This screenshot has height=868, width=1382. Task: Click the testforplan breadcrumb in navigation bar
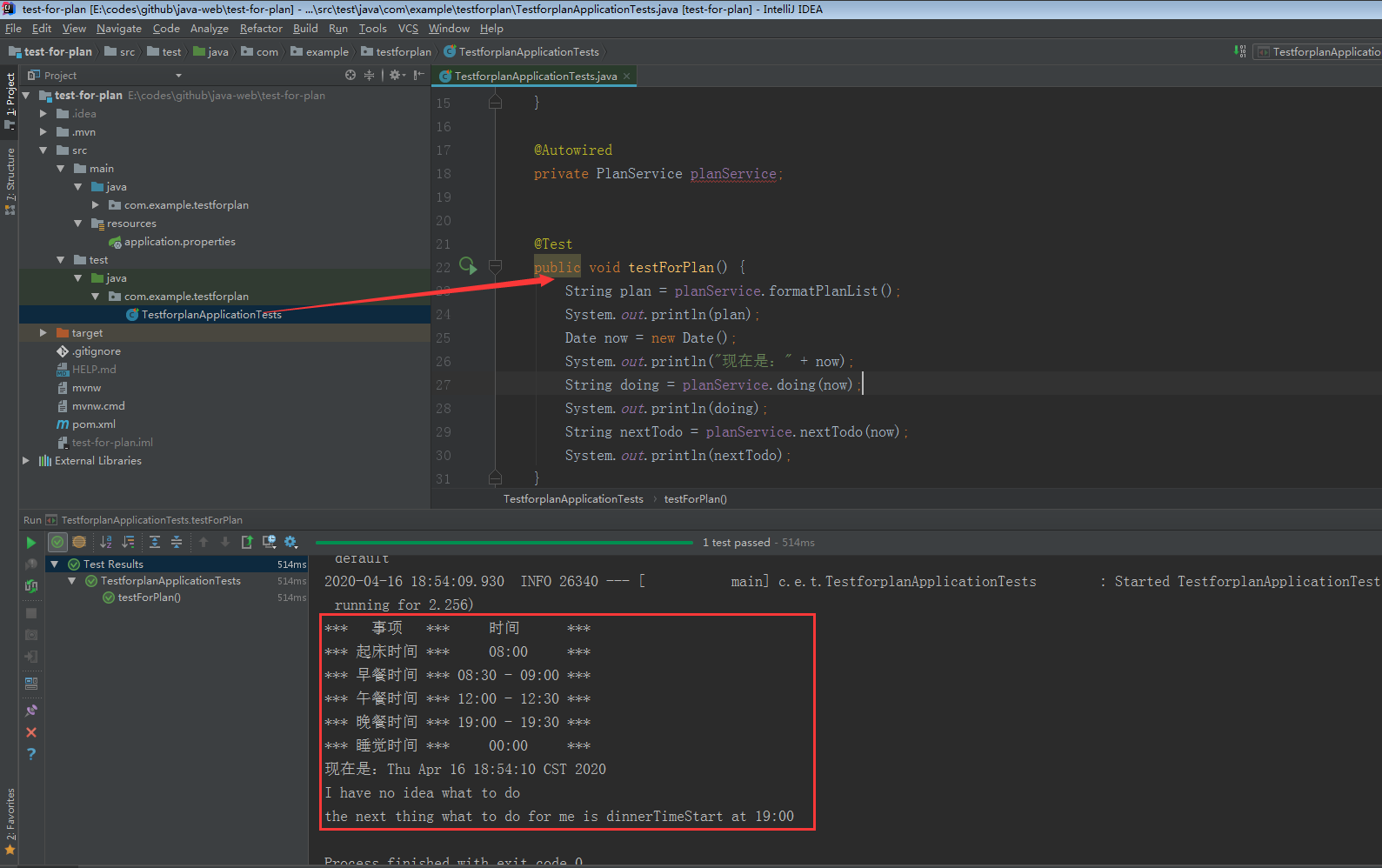397,52
